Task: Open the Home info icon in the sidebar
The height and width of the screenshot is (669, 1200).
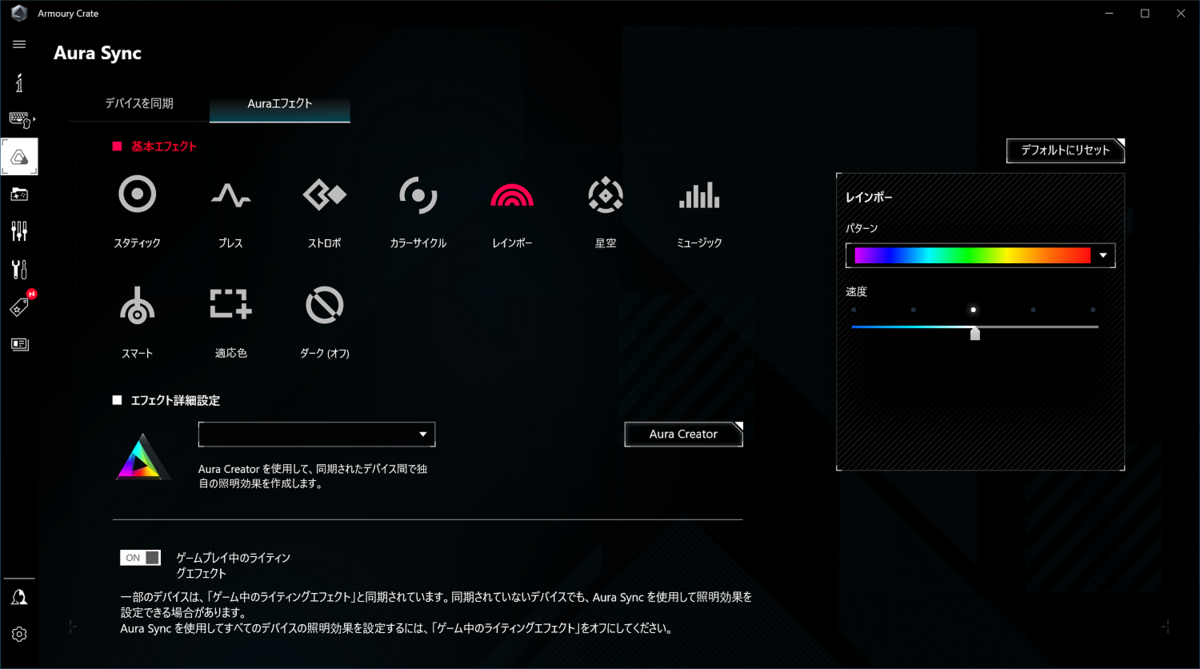Action: [19, 82]
